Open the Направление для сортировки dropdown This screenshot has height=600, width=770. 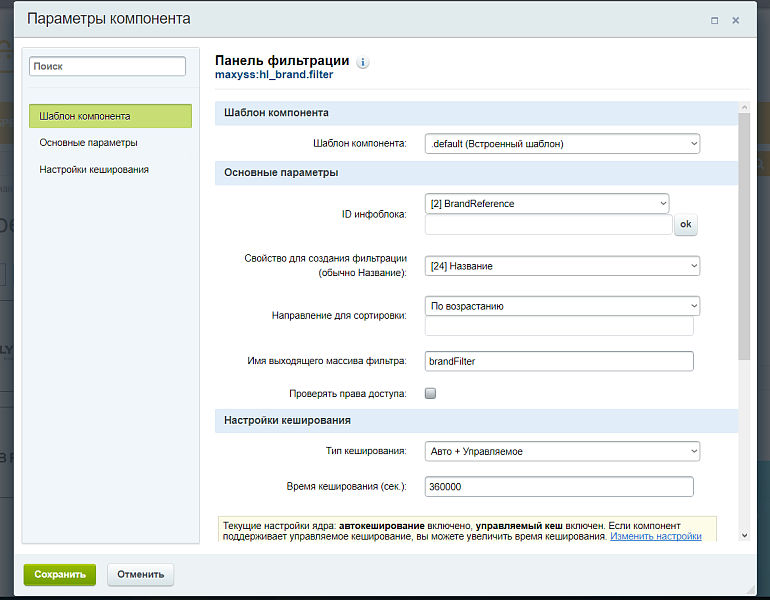[562, 306]
